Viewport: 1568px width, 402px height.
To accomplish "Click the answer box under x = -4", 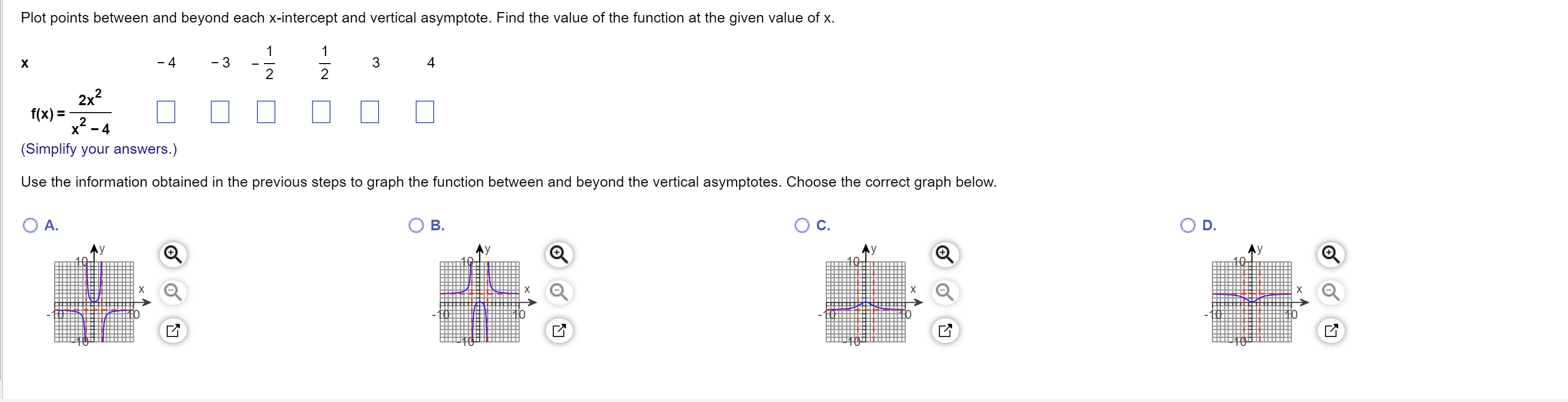I will [166, 113].
